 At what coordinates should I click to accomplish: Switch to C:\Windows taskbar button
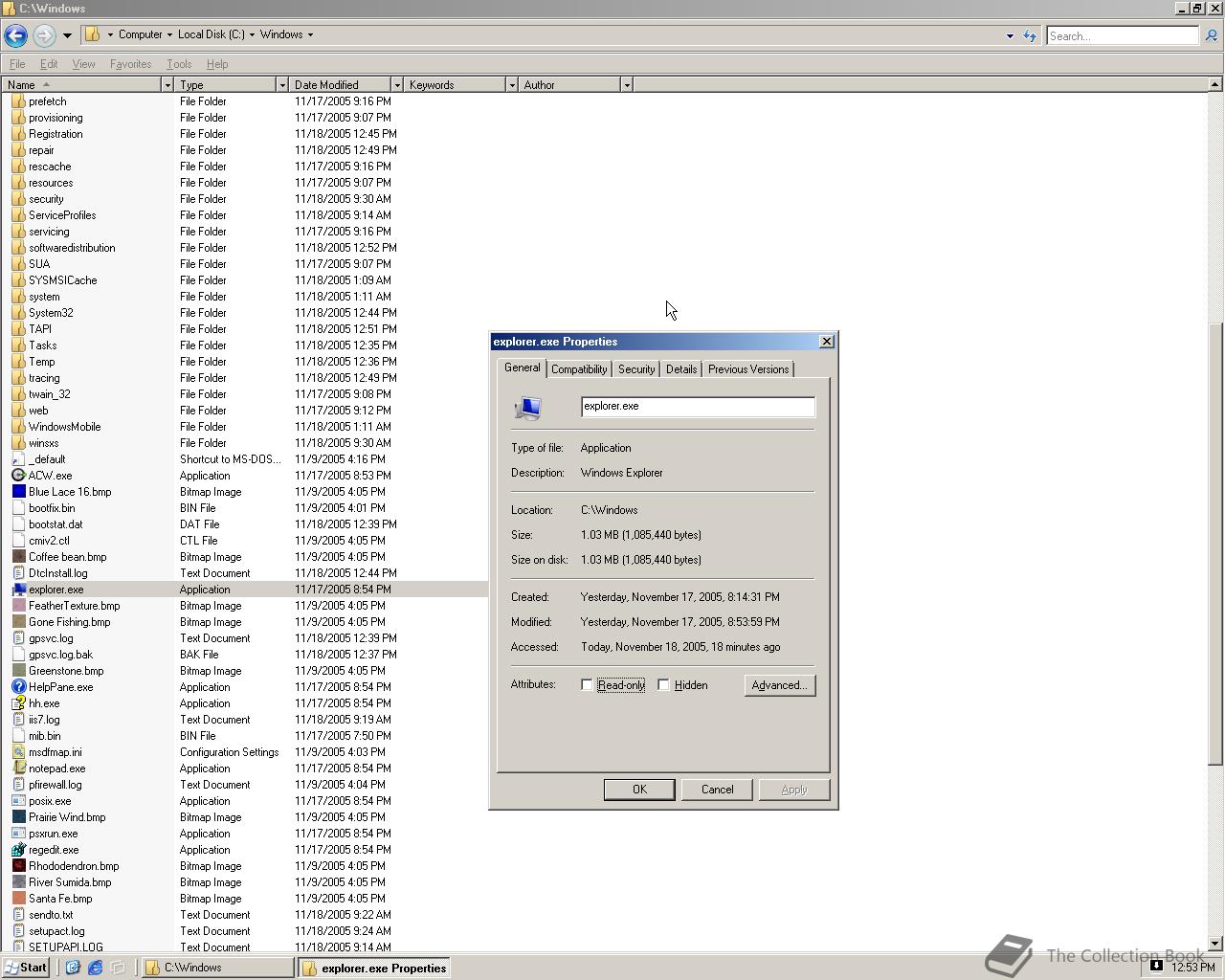pyautogui.click(x=218, y=968)
